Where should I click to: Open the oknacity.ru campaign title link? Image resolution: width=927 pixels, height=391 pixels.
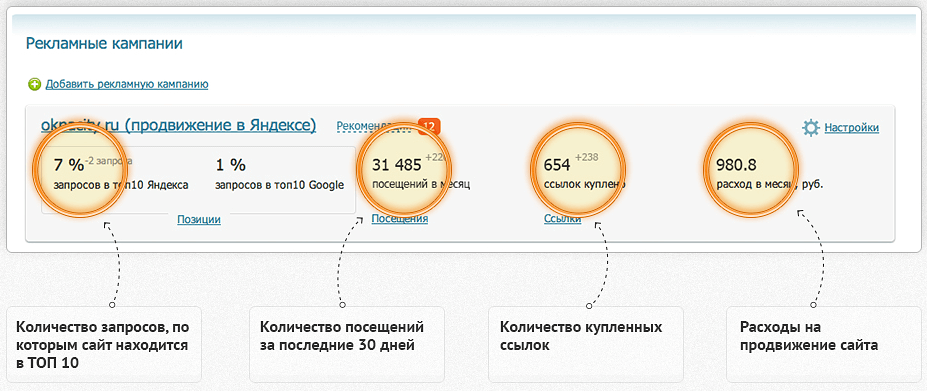click(179, 125)
